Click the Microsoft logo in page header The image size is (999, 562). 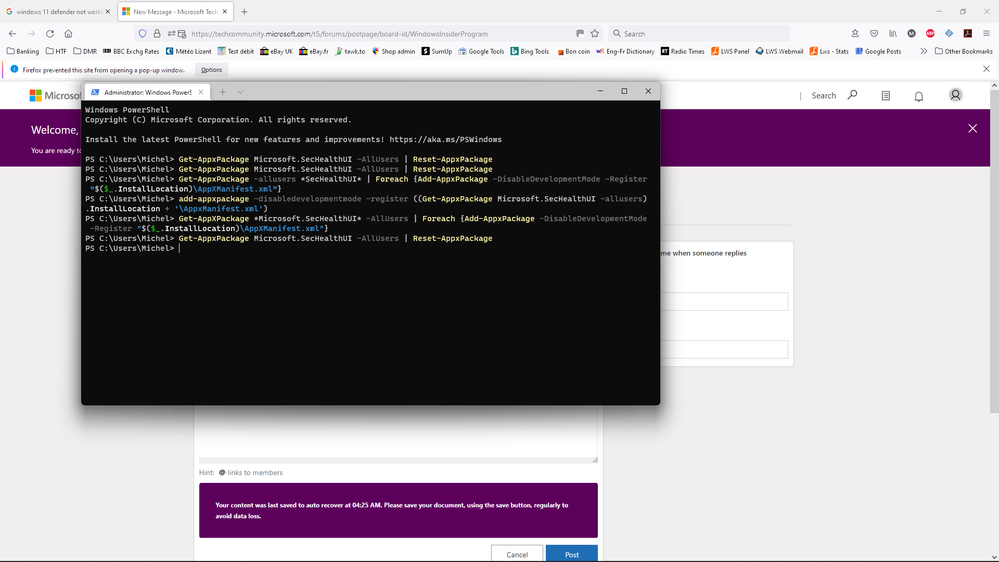[35, 96]
